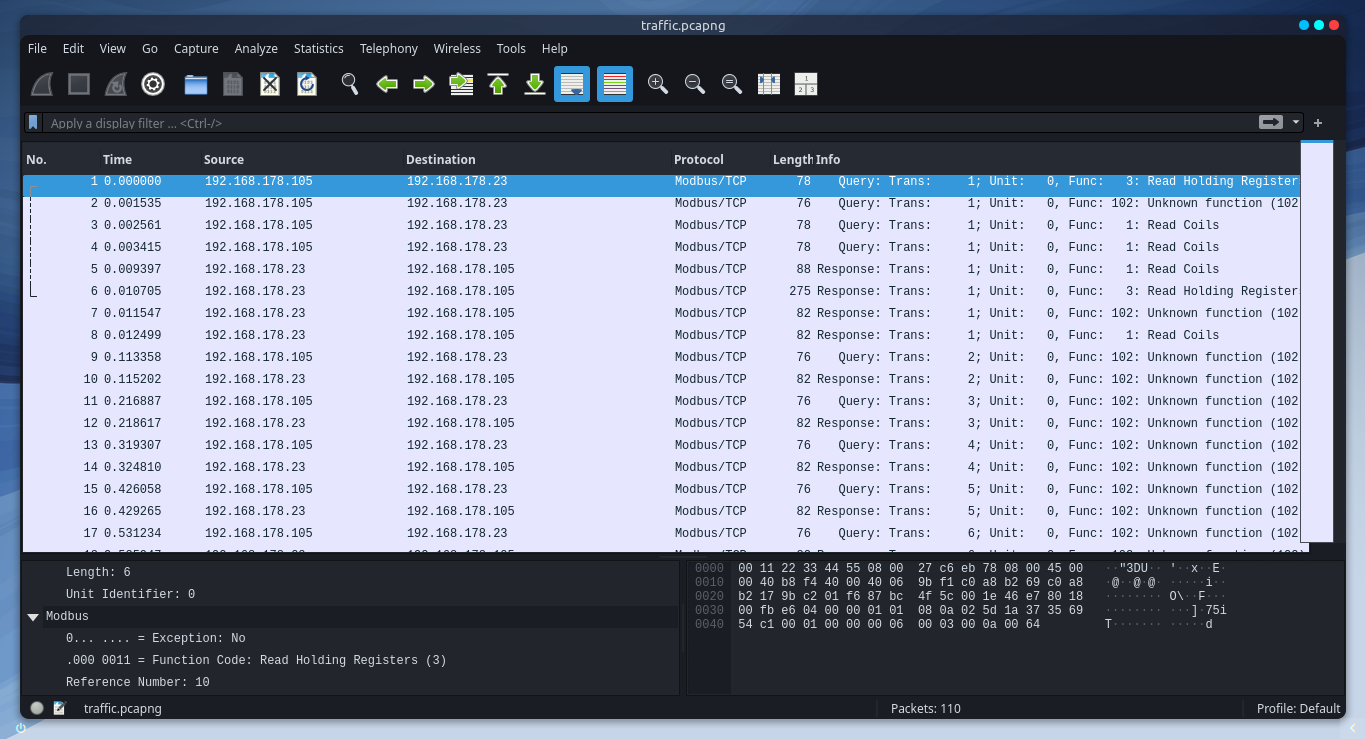Add a filter button with plus sign
The image size is (1365, 739).
(x=1318, y=122)
